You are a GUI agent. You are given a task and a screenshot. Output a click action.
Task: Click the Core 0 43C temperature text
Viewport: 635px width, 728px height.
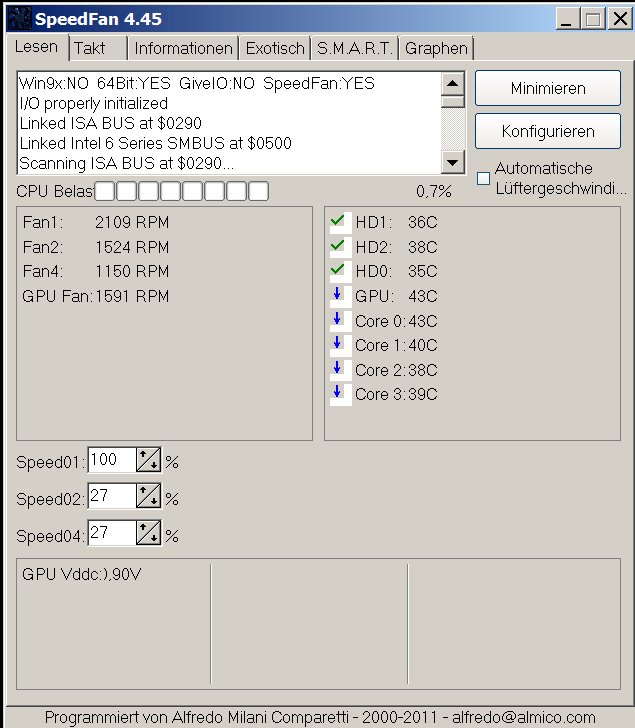coord(396,321)
